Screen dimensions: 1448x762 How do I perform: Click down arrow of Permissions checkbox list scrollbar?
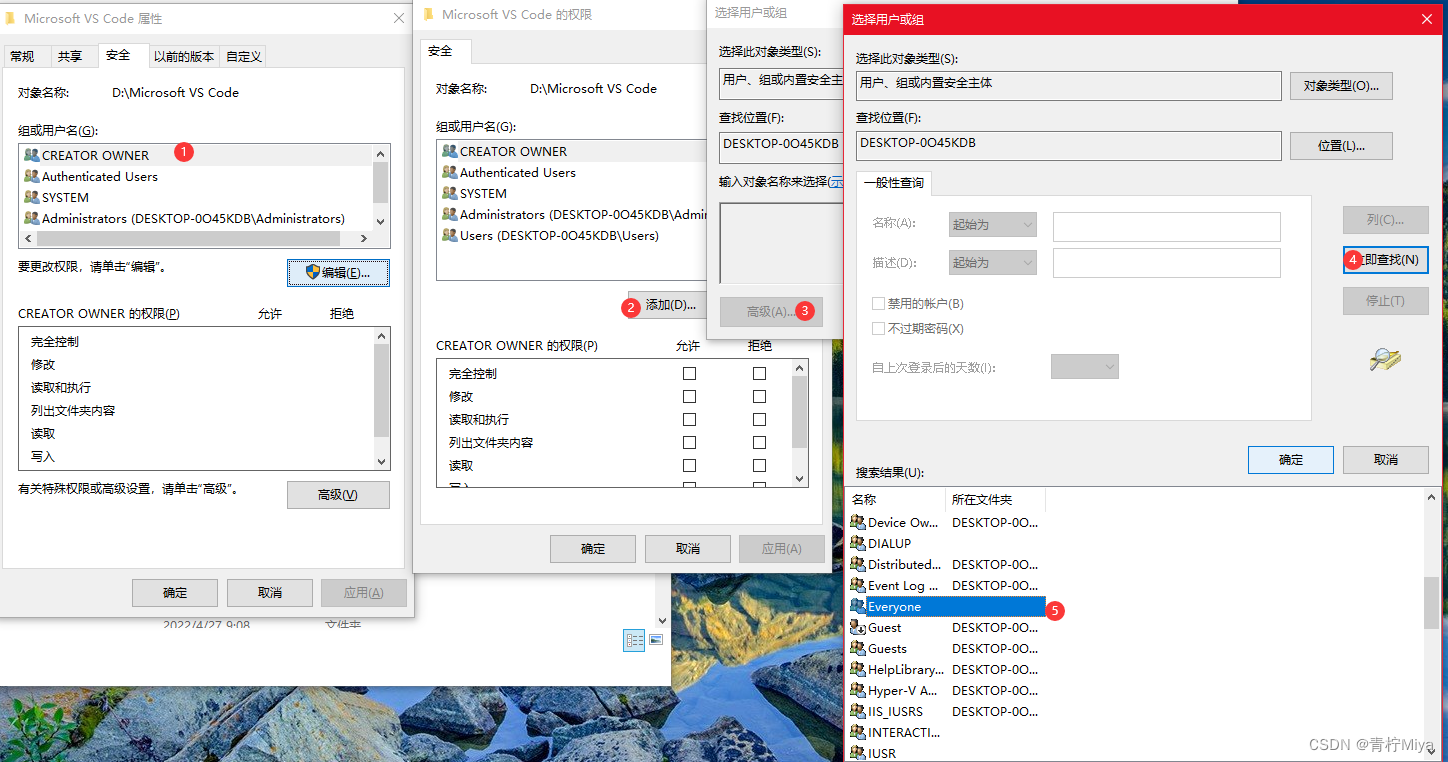[799, 479]
